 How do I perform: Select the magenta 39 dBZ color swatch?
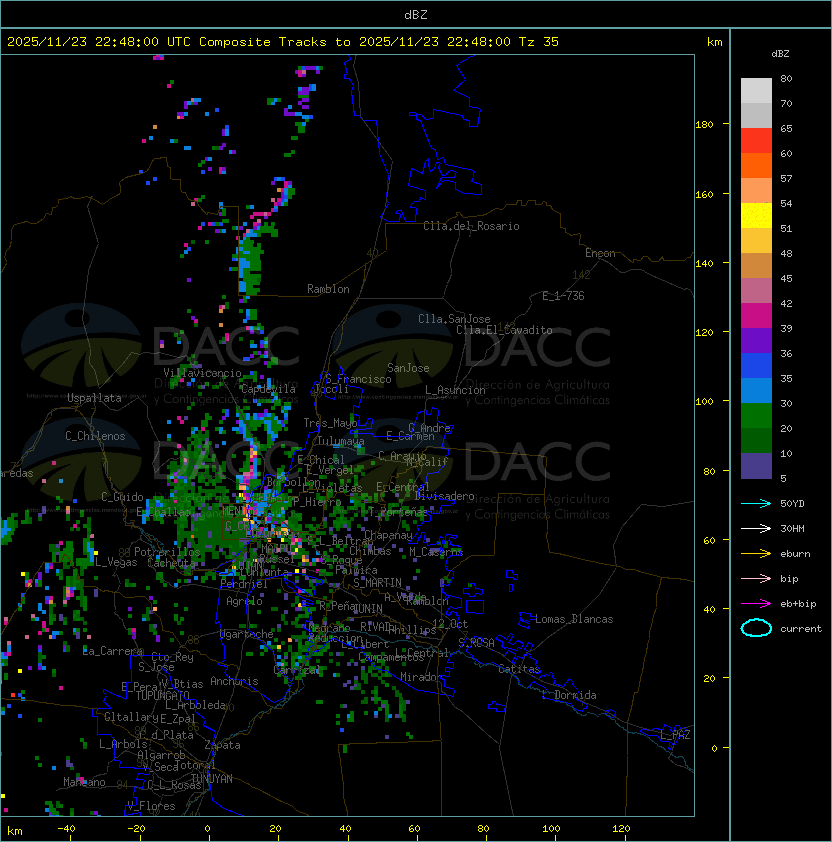click(x=756, y=316)
